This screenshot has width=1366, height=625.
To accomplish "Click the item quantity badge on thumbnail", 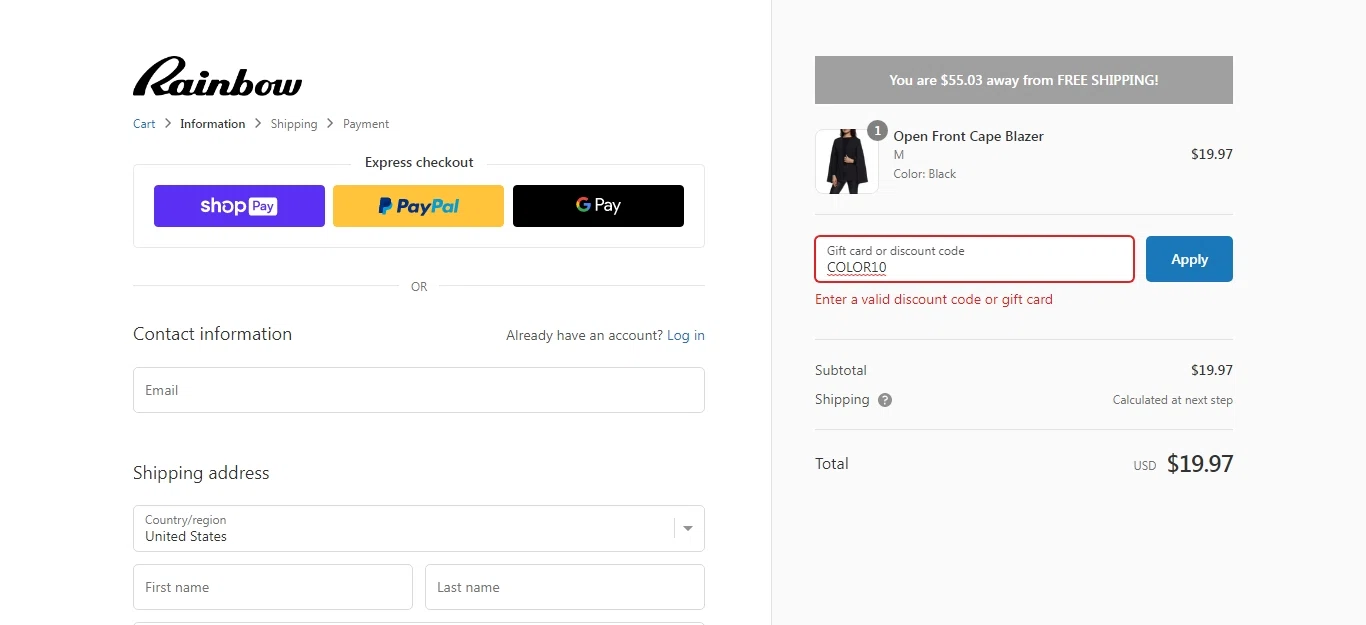I will click(877, 131).
